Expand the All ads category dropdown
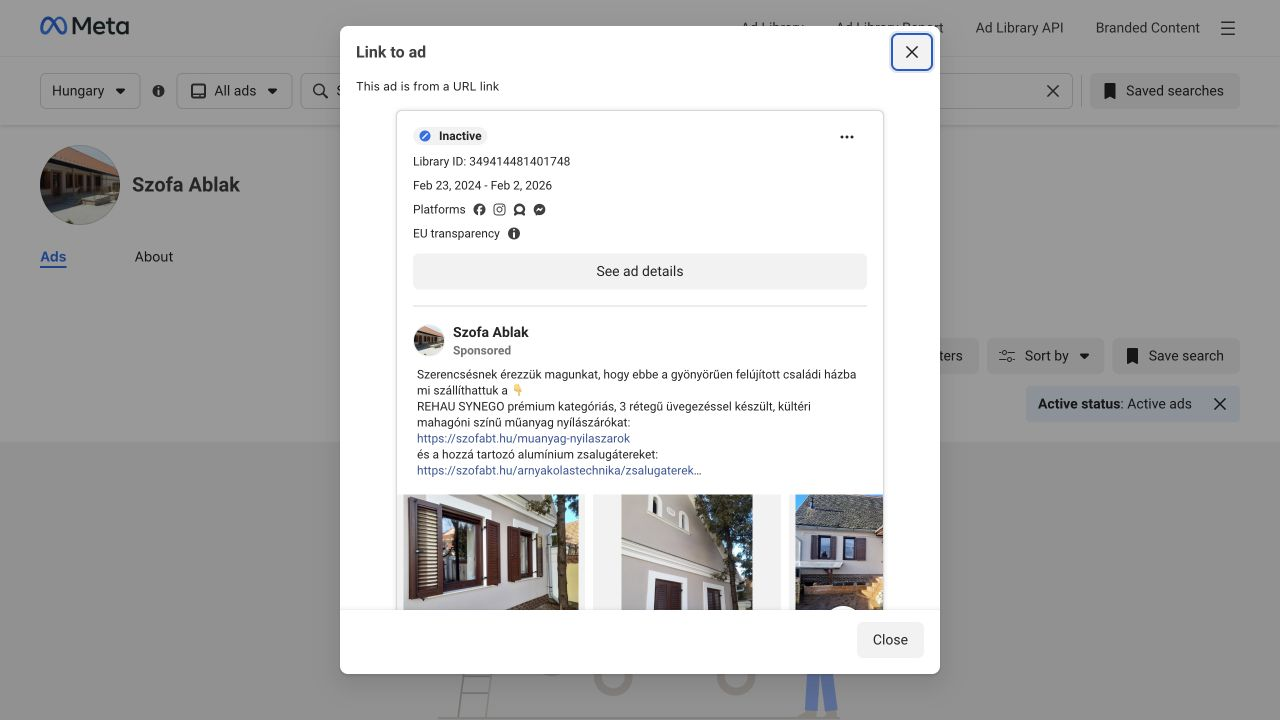 click(x=234, y=91)
